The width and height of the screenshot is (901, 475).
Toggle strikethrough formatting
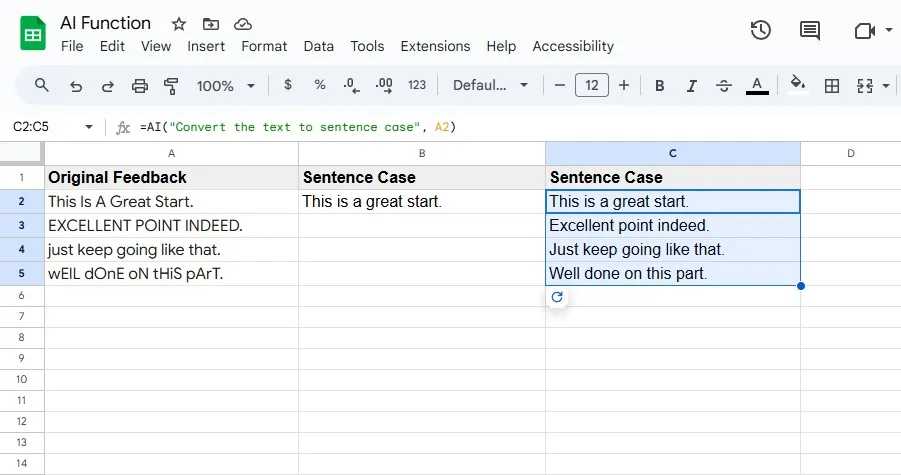point(724,86)
